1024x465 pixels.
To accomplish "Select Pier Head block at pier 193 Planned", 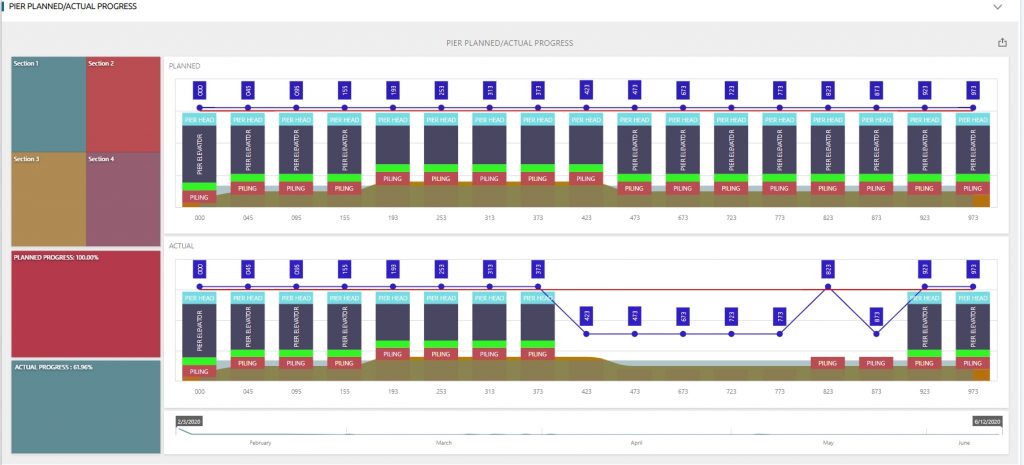I will (392, 119).
